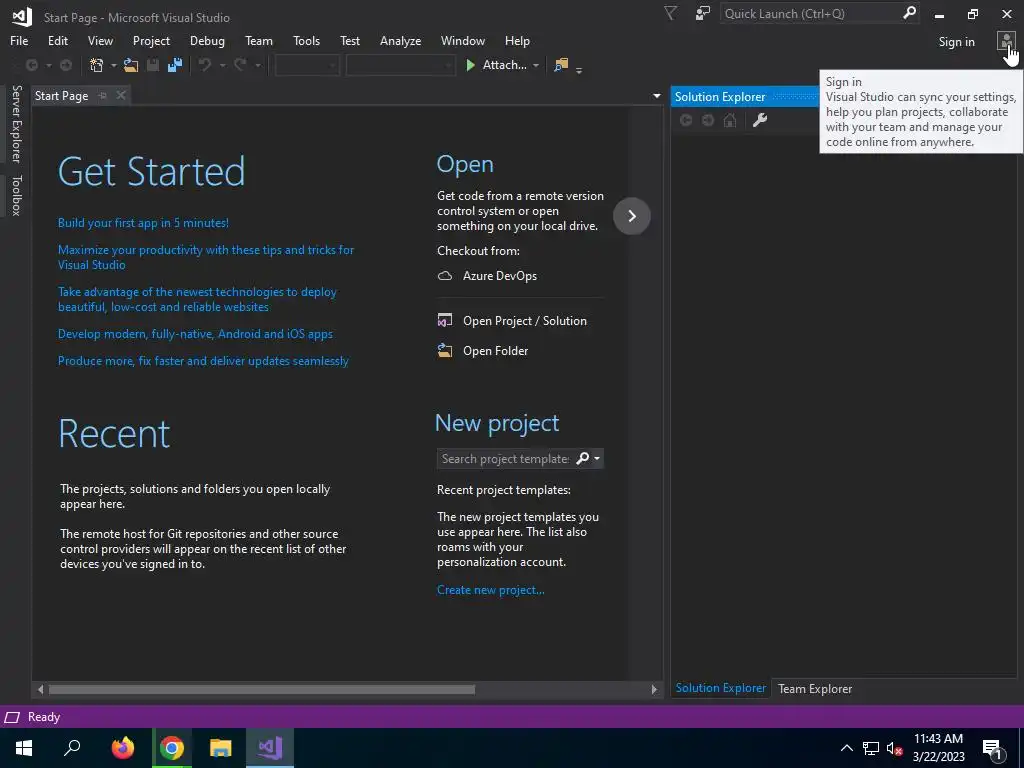Viewport: 1024px width, 768px height.
Task: Click the Find in Files toolbar icon
Action: [x=561, y=65]
